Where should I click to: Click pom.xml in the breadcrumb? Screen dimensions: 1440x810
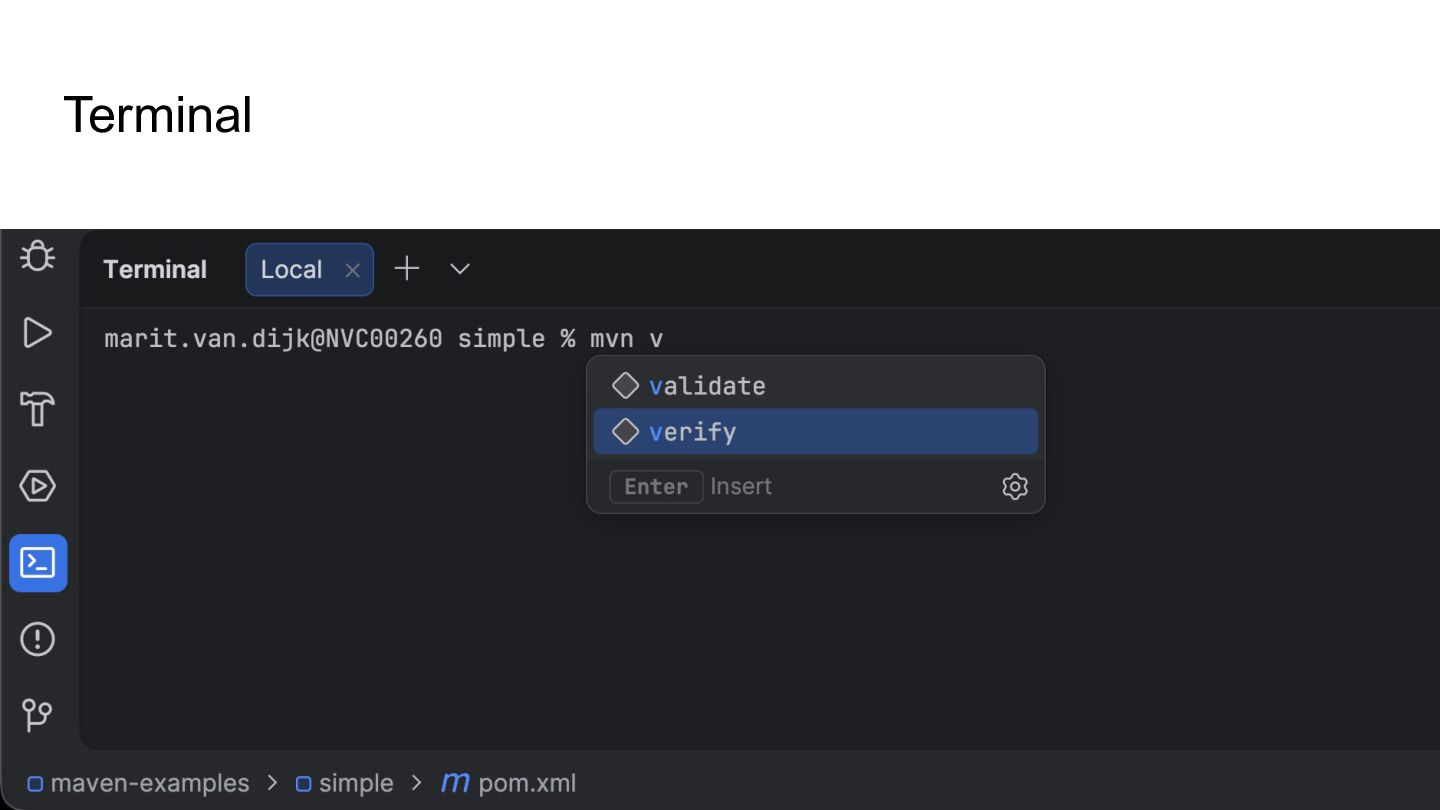pyautogui.click(x=526, y=783)
